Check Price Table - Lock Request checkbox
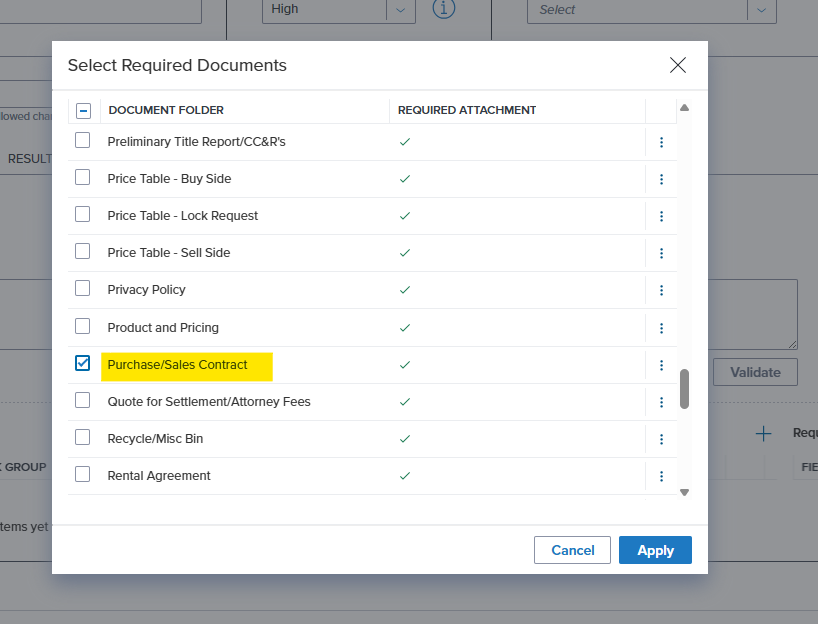 [82, 214]
